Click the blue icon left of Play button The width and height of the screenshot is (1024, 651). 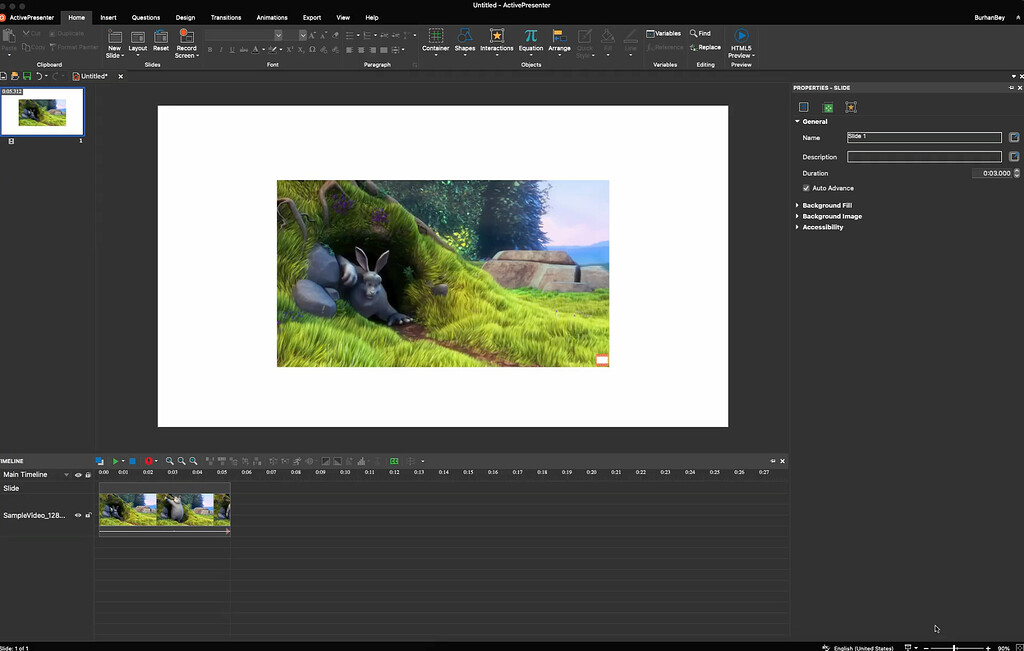(99, 461)
